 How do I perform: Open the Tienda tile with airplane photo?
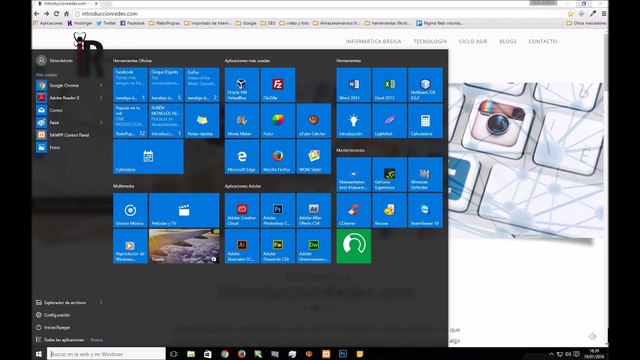(x=184, y=247)
